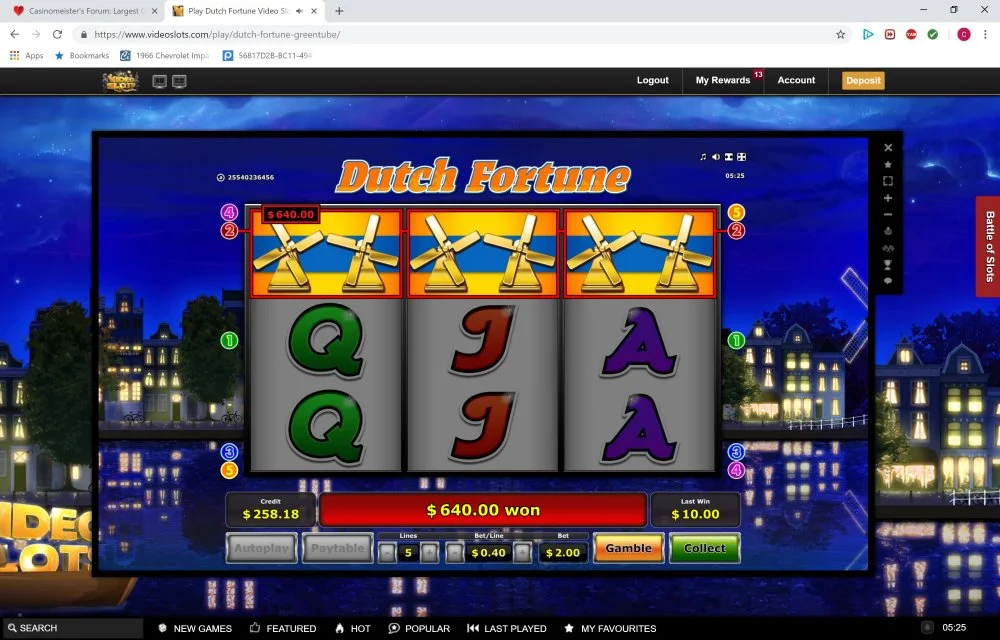The width and height of the screenshot is (1000, 640).
Task: Open the sidebar chat bubble icon
Action: click(888, 280)
